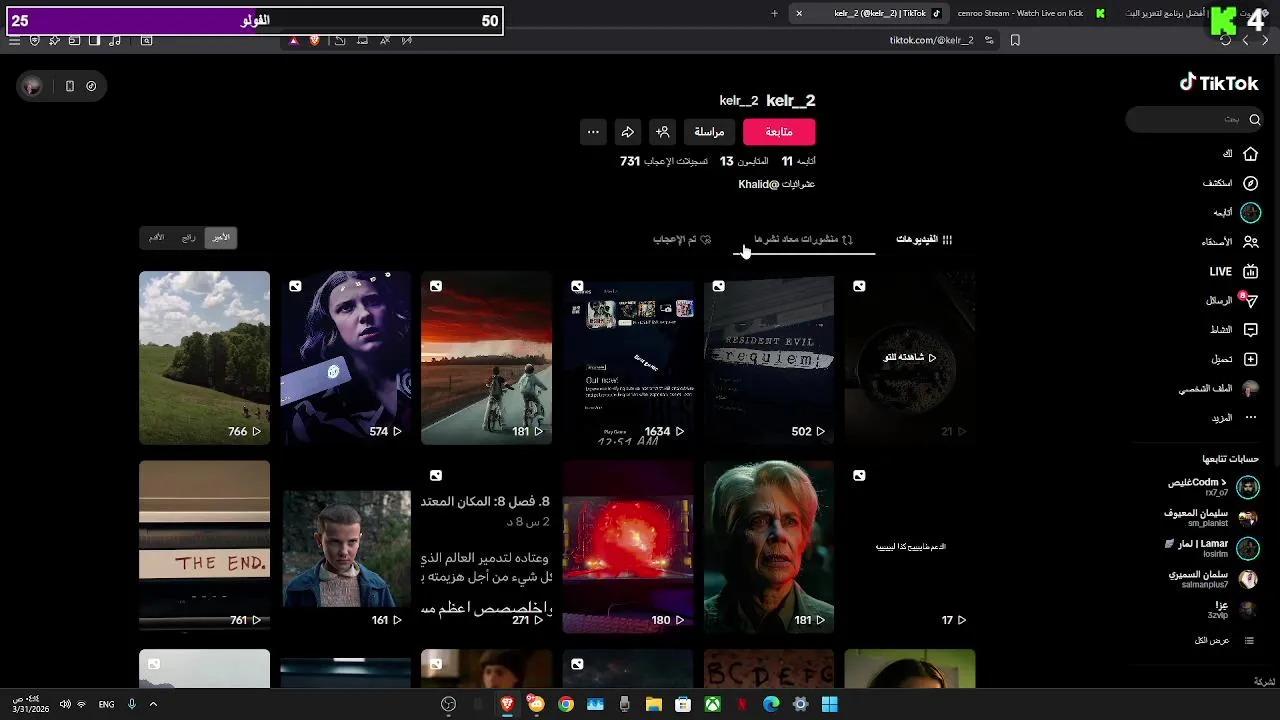Reload the page with refresh icon
This screenshot has height=720, width=1280.
1225,40
